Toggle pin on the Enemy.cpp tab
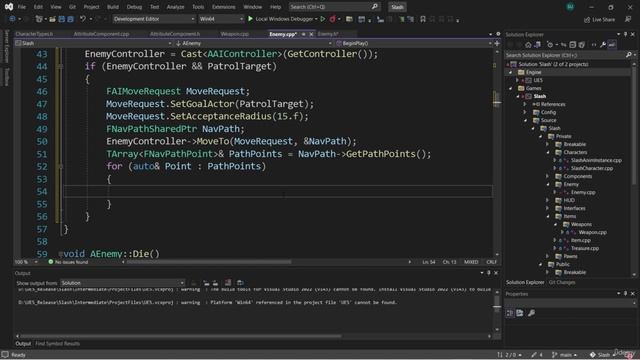Viewport: 640px width, 360px height. [x=303, y=34]
